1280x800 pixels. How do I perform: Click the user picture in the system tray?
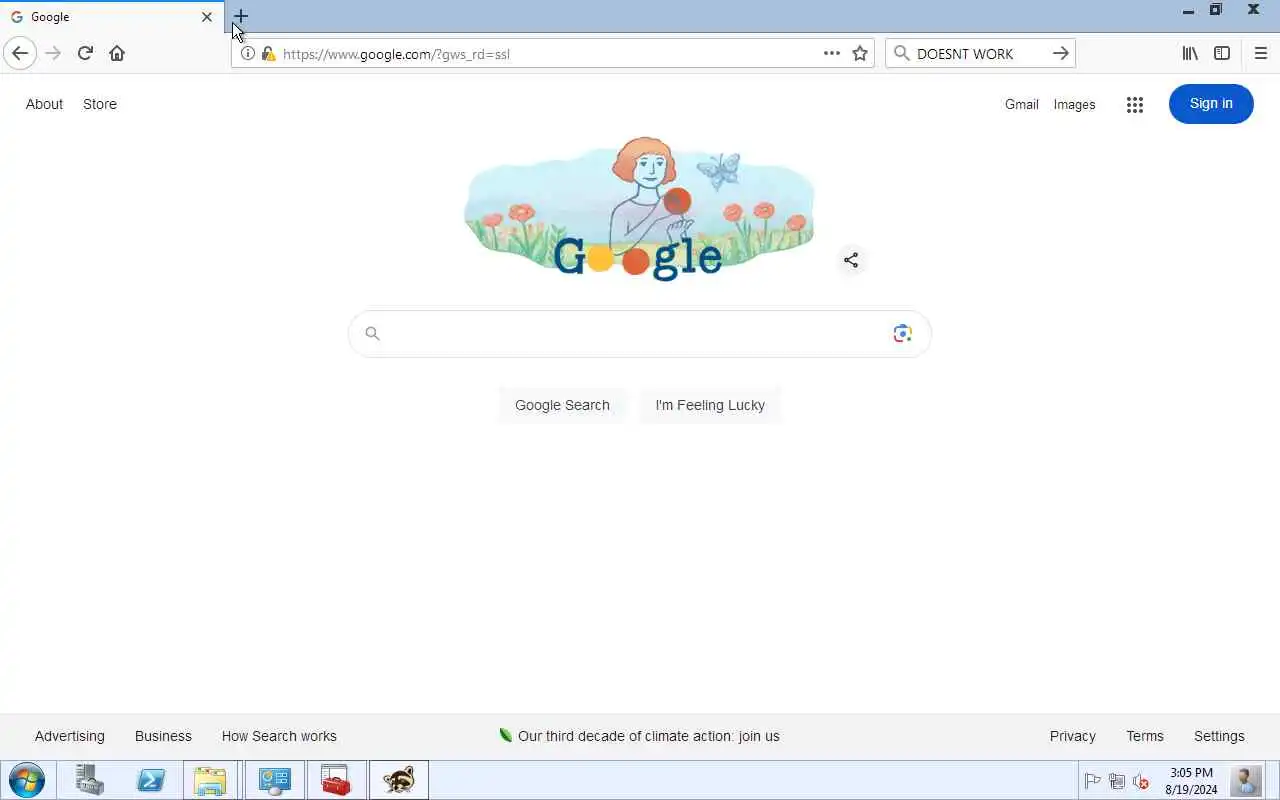coord(1246,780)
